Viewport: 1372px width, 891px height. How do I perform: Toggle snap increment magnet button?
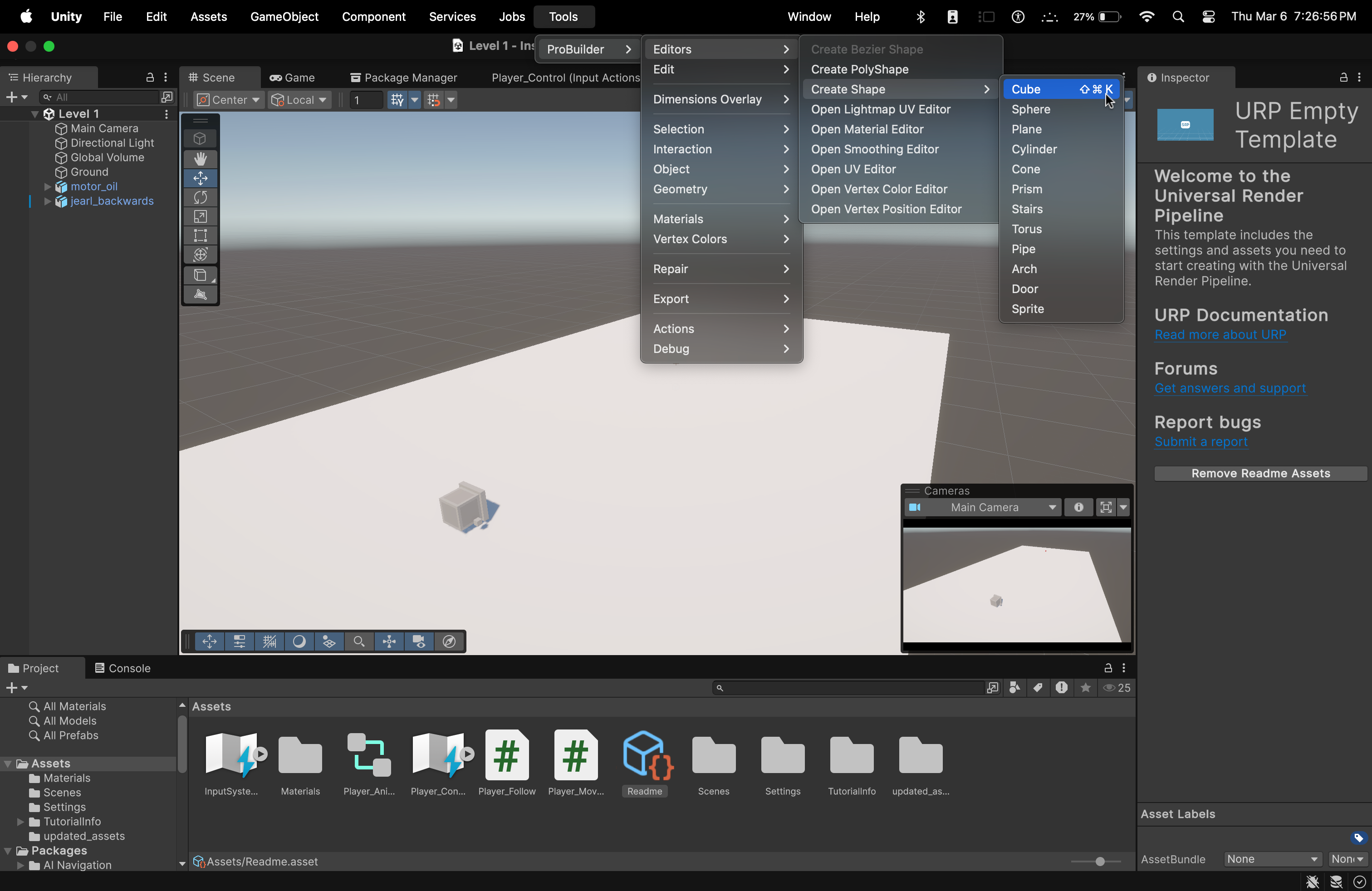434,100
